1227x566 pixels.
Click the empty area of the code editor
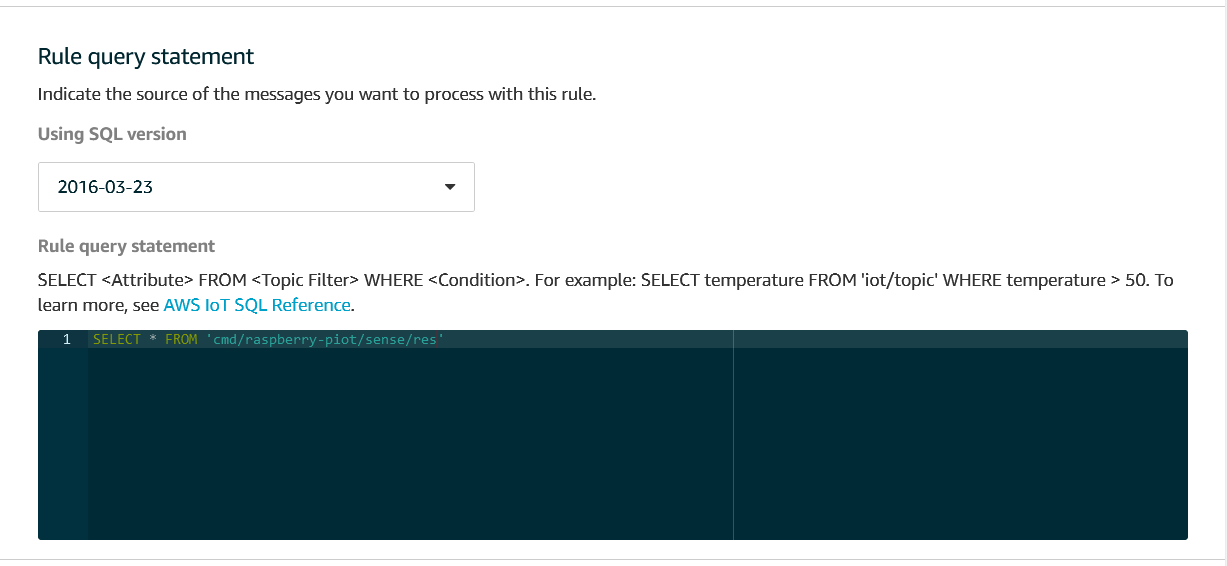410,444
